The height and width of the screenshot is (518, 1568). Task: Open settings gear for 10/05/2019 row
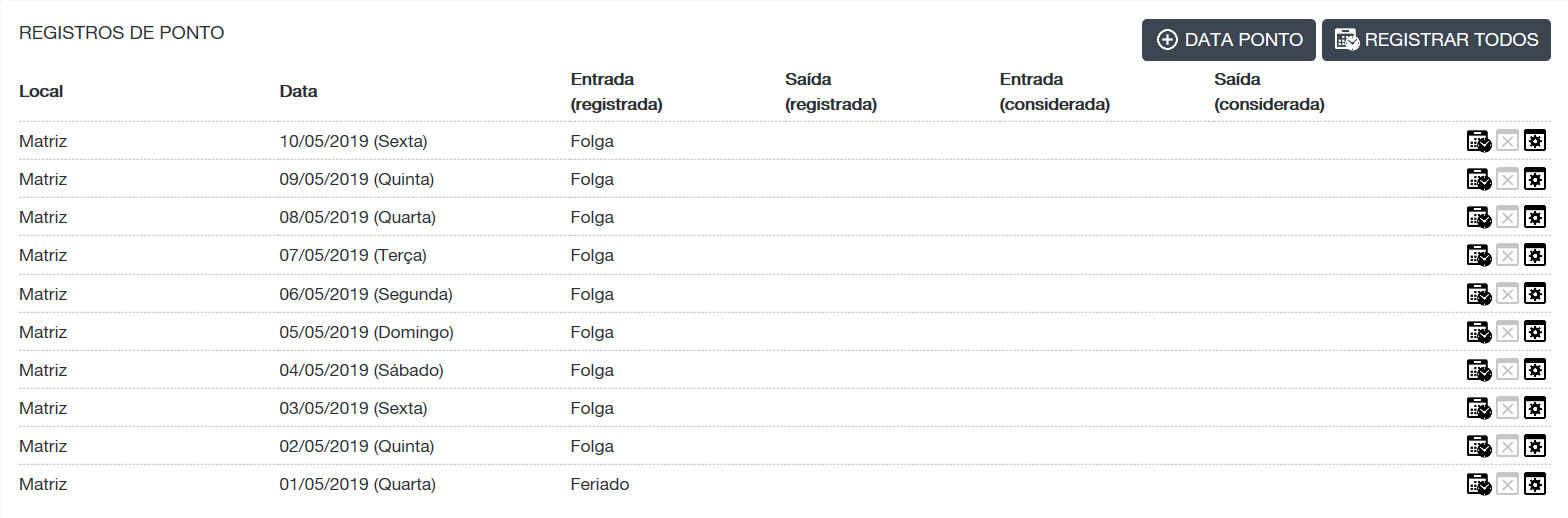click(1535, 142)
